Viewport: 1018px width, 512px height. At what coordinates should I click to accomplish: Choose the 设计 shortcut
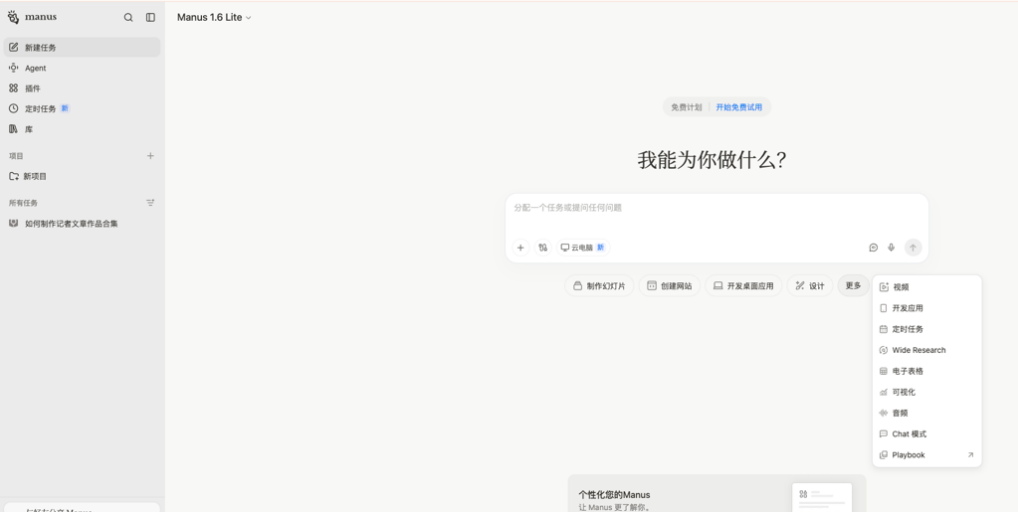810,286
